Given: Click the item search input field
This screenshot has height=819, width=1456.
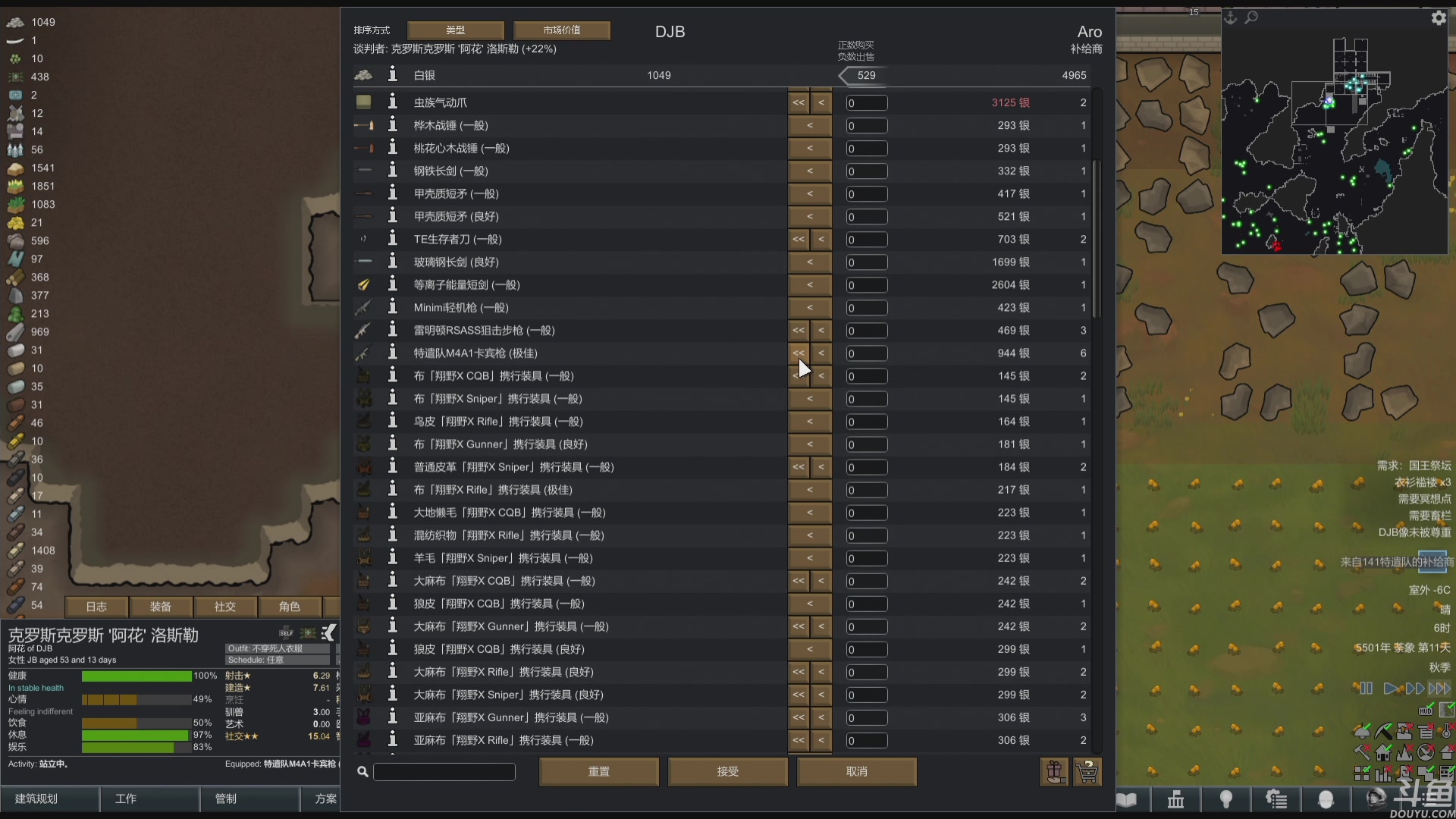Looking at the screenshot, I should [x=444, y=771].
